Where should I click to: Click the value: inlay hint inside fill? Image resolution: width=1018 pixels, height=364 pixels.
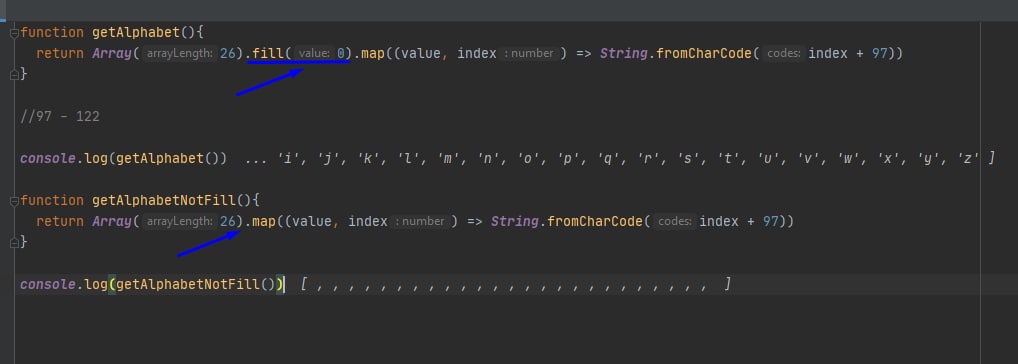tap(315, 54)
